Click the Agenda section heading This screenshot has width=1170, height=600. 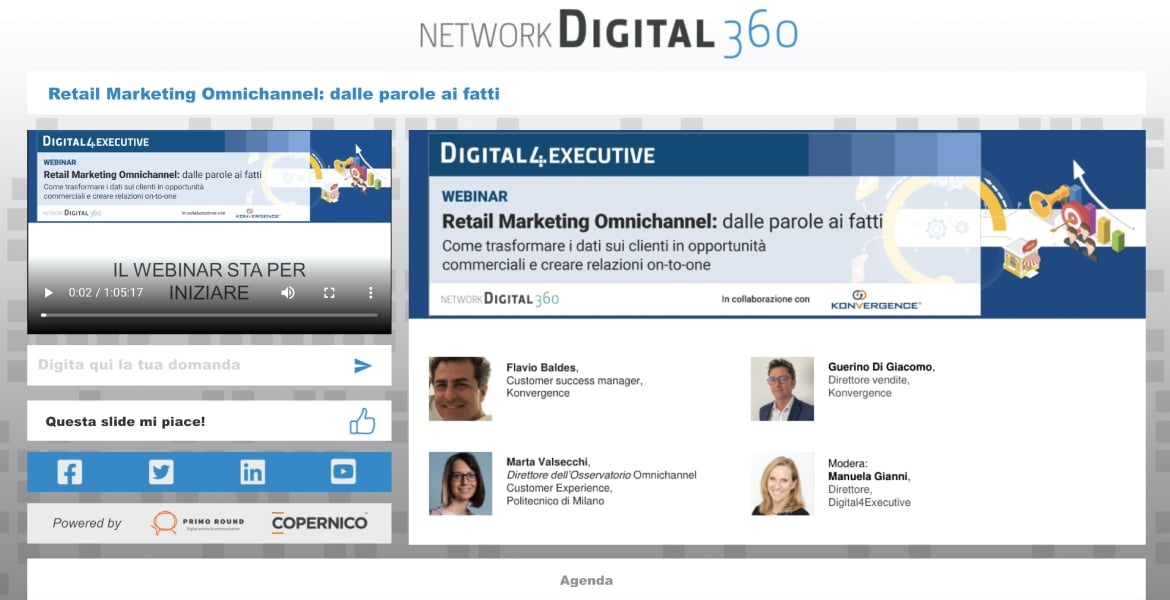(586, 581)
